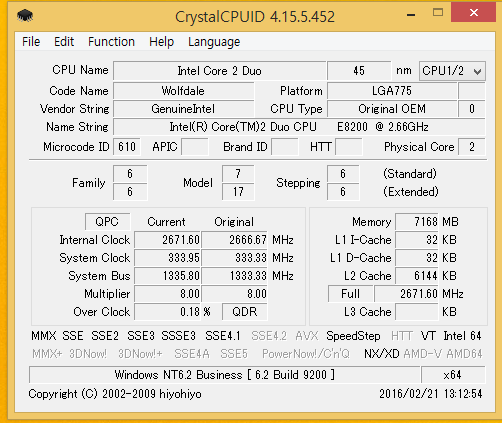Click the SSE4.1 feature label
The image size is (502, 423).
[x=223, y=336]
